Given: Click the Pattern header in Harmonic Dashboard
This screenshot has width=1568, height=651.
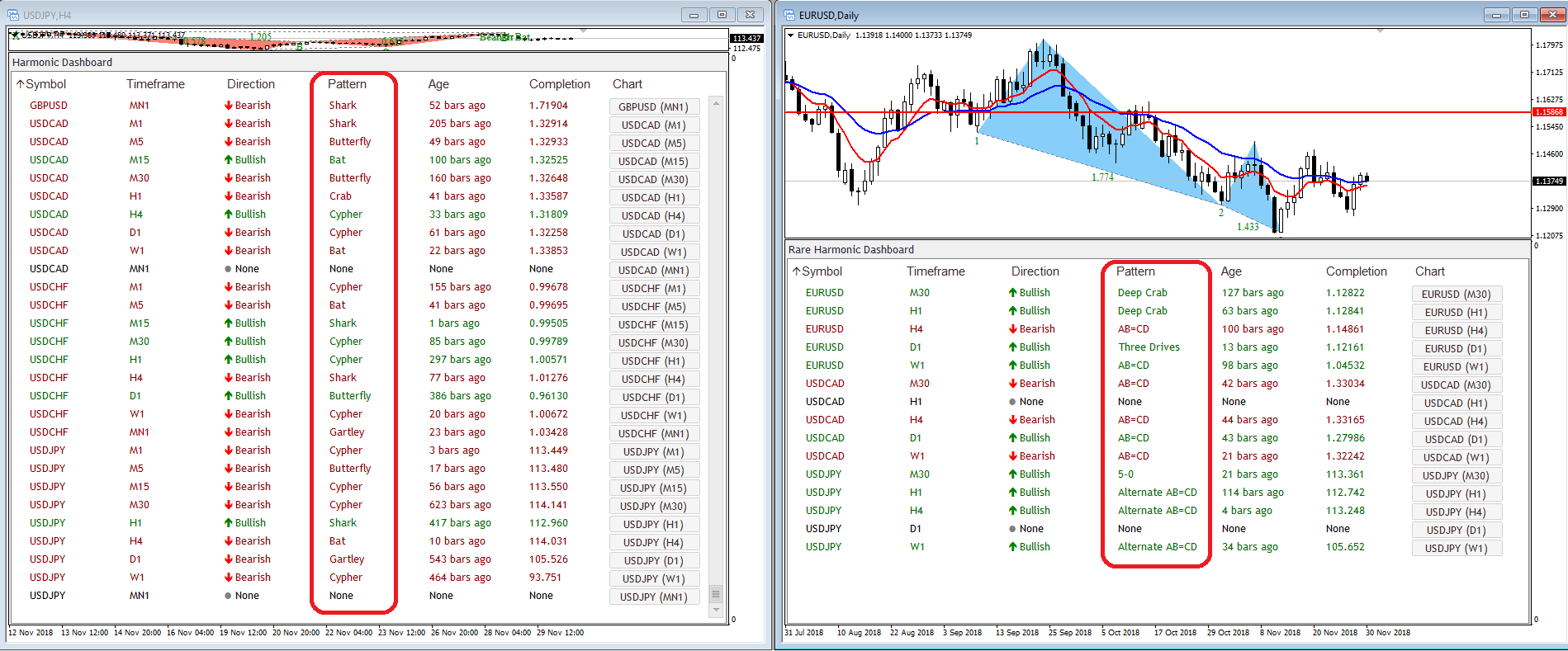Looking at the screenshot, I should [347, 84].
